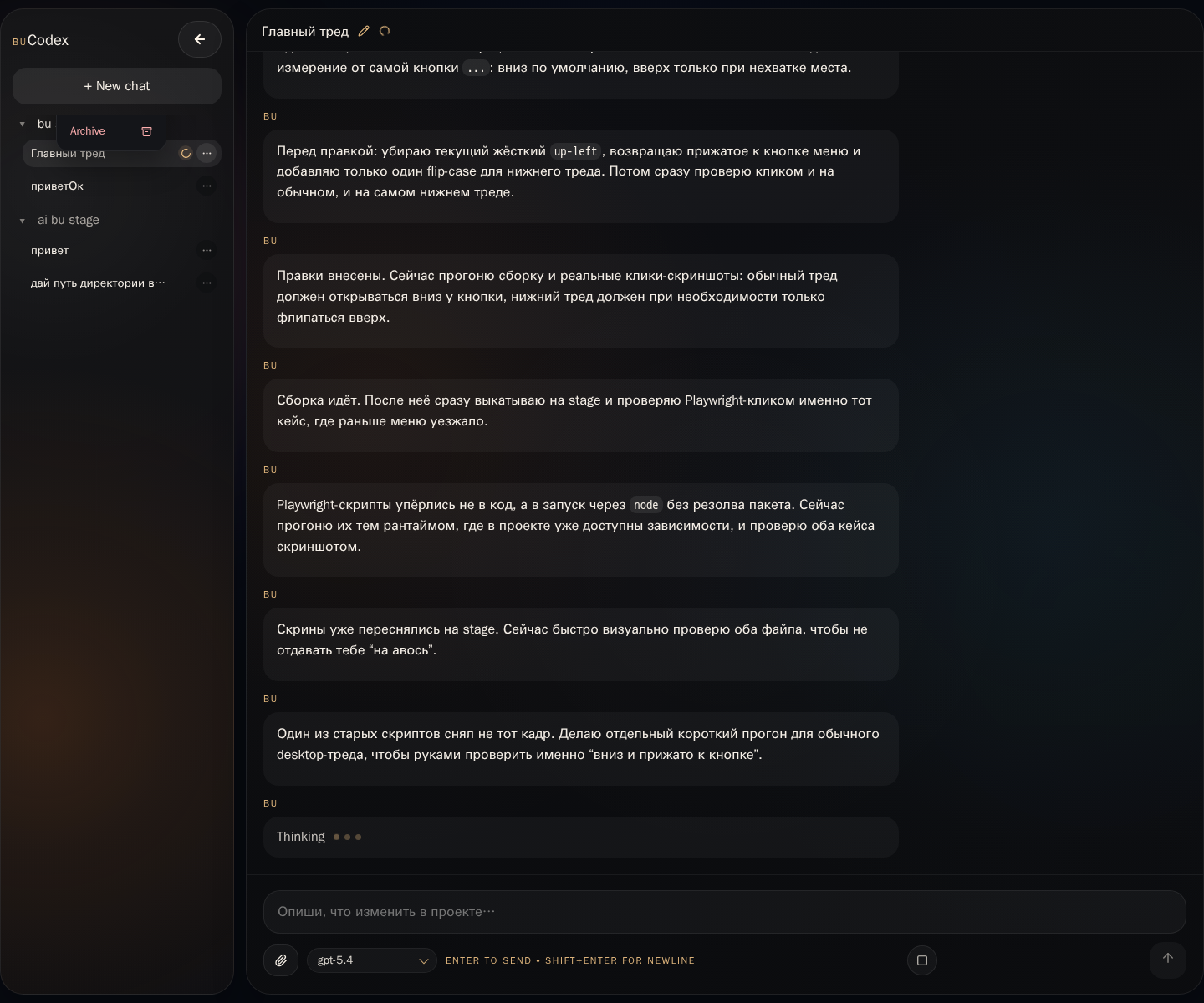Collapse the ai bu stage group
The image size is (1204, 1003).
pos(23,221)
